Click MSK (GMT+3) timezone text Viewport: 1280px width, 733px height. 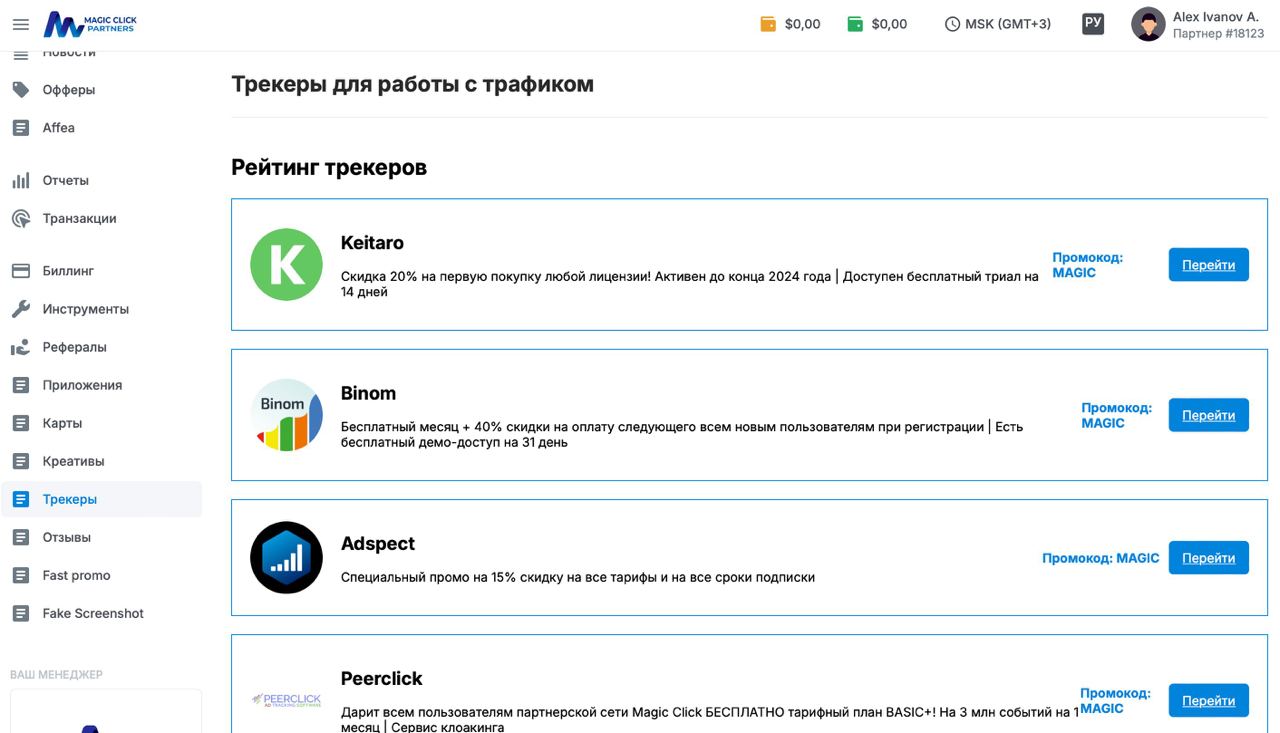[x=1008, y=24]
